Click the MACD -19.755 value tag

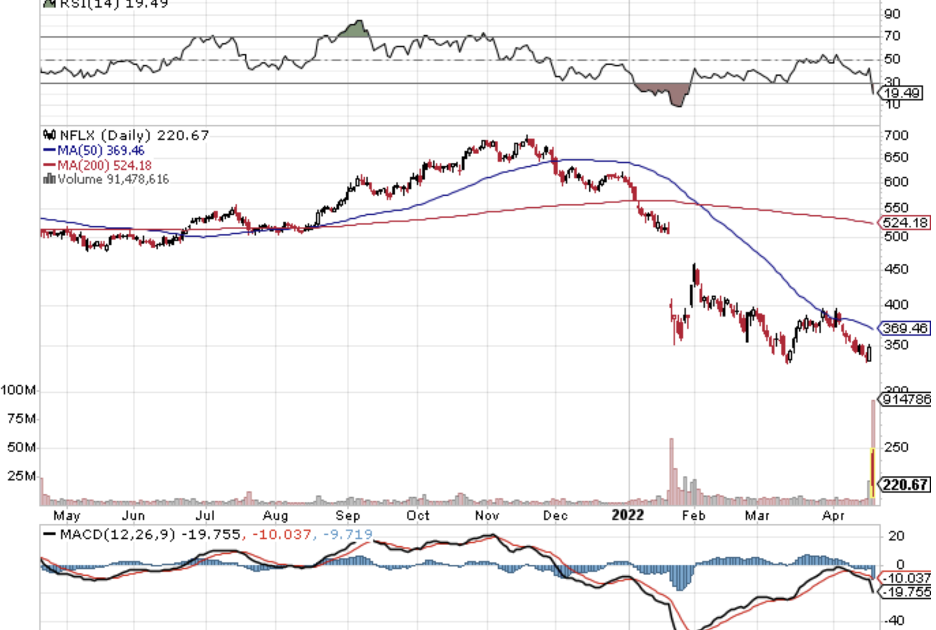[905, 591]
